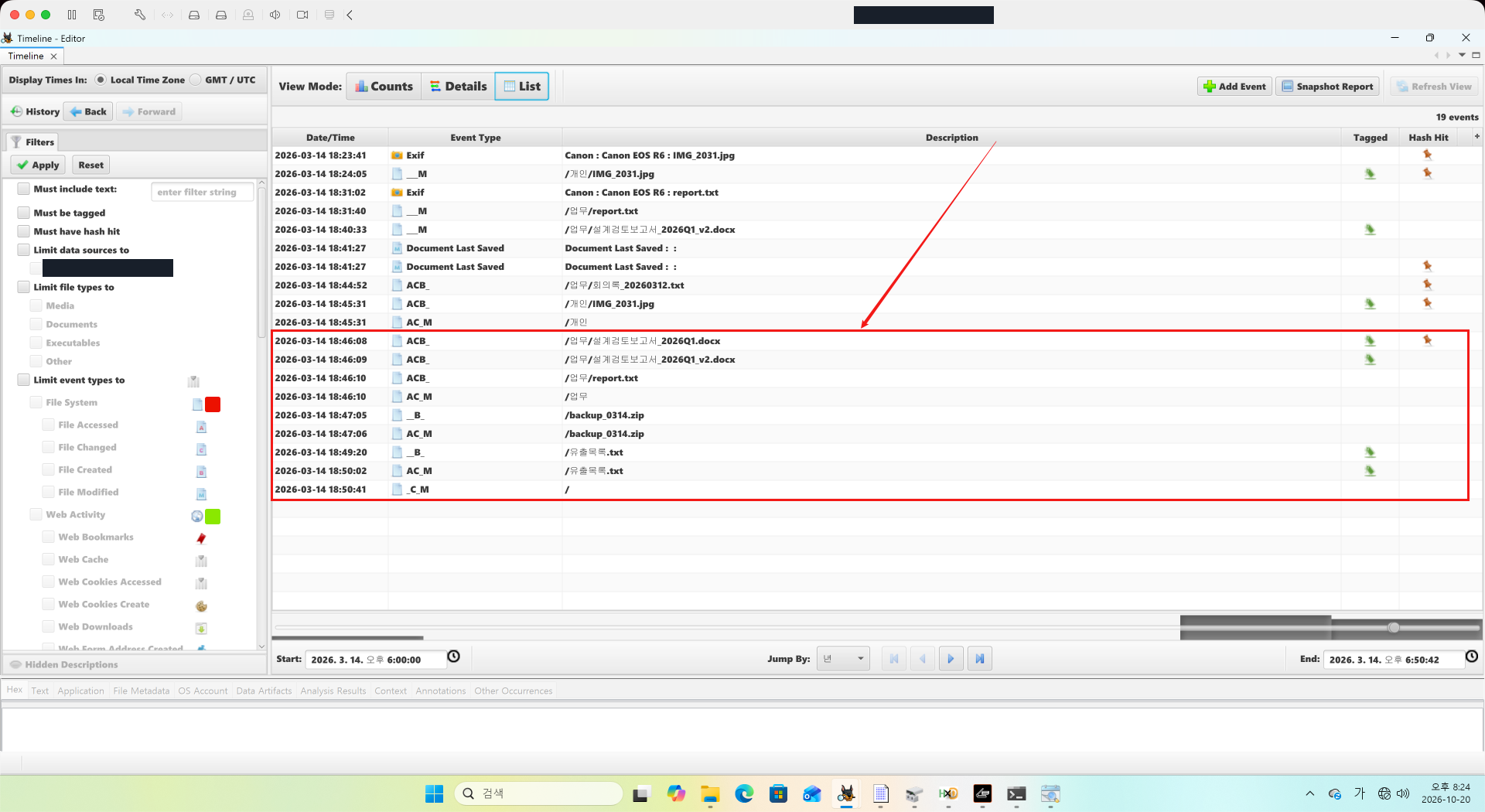The height and width of the screenshot is (812, 1485).
Task: Open Autopsy from the Windows taskbar
Action: [846, 793]
